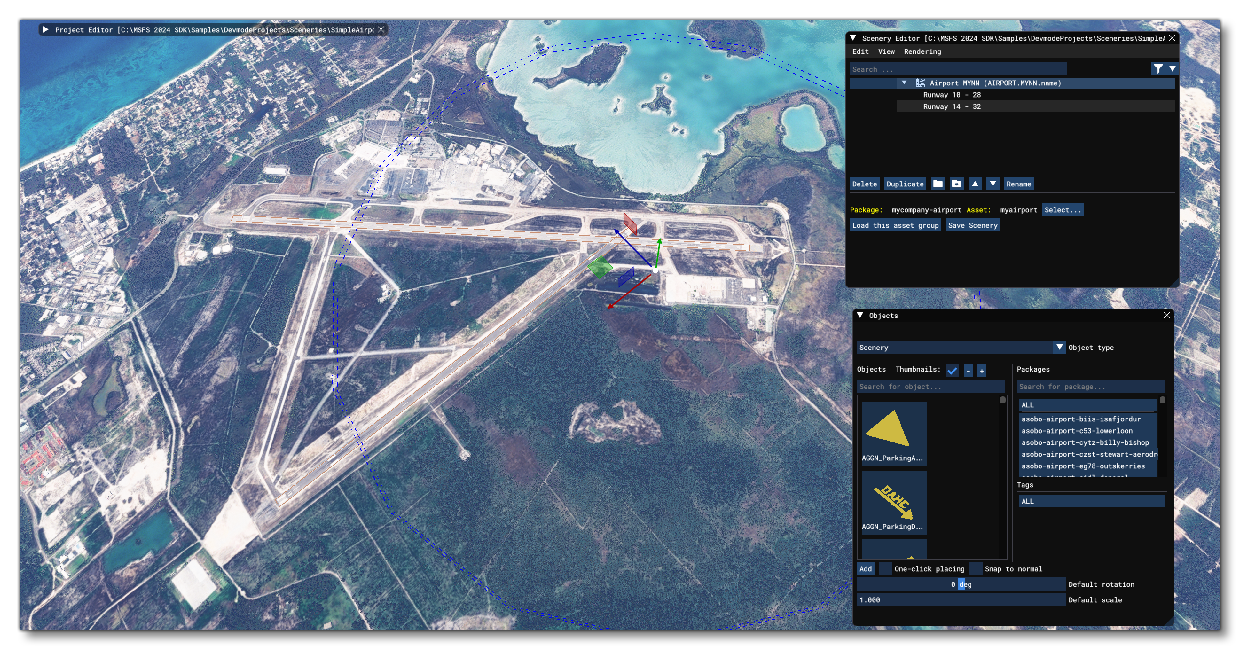This screenshot has height=650, width=1240.
Task: Open the Rendering menu
Action: tap(922, 52)
